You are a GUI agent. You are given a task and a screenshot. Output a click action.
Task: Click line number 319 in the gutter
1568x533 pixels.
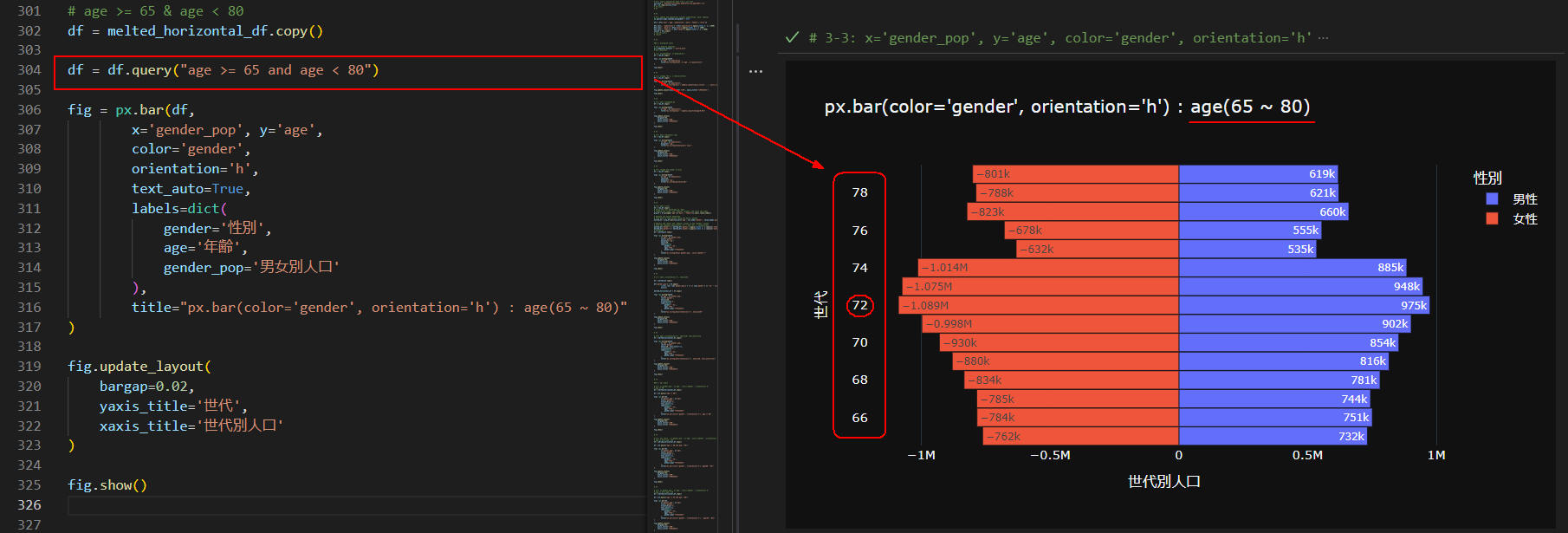coord(29,367)
